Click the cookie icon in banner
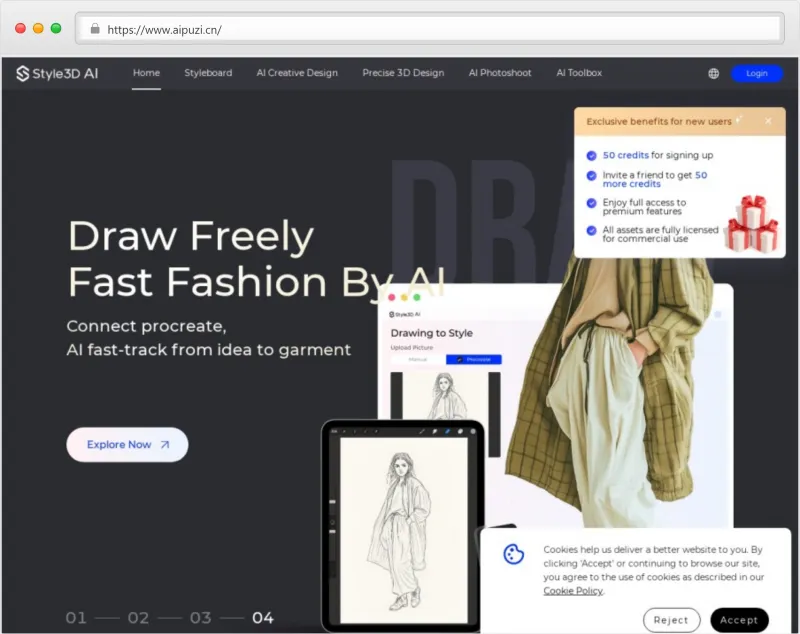 514,554
